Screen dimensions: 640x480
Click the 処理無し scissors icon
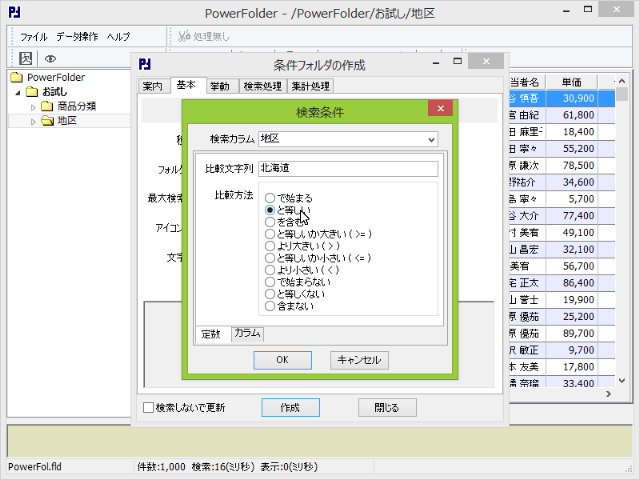point(184,36)
